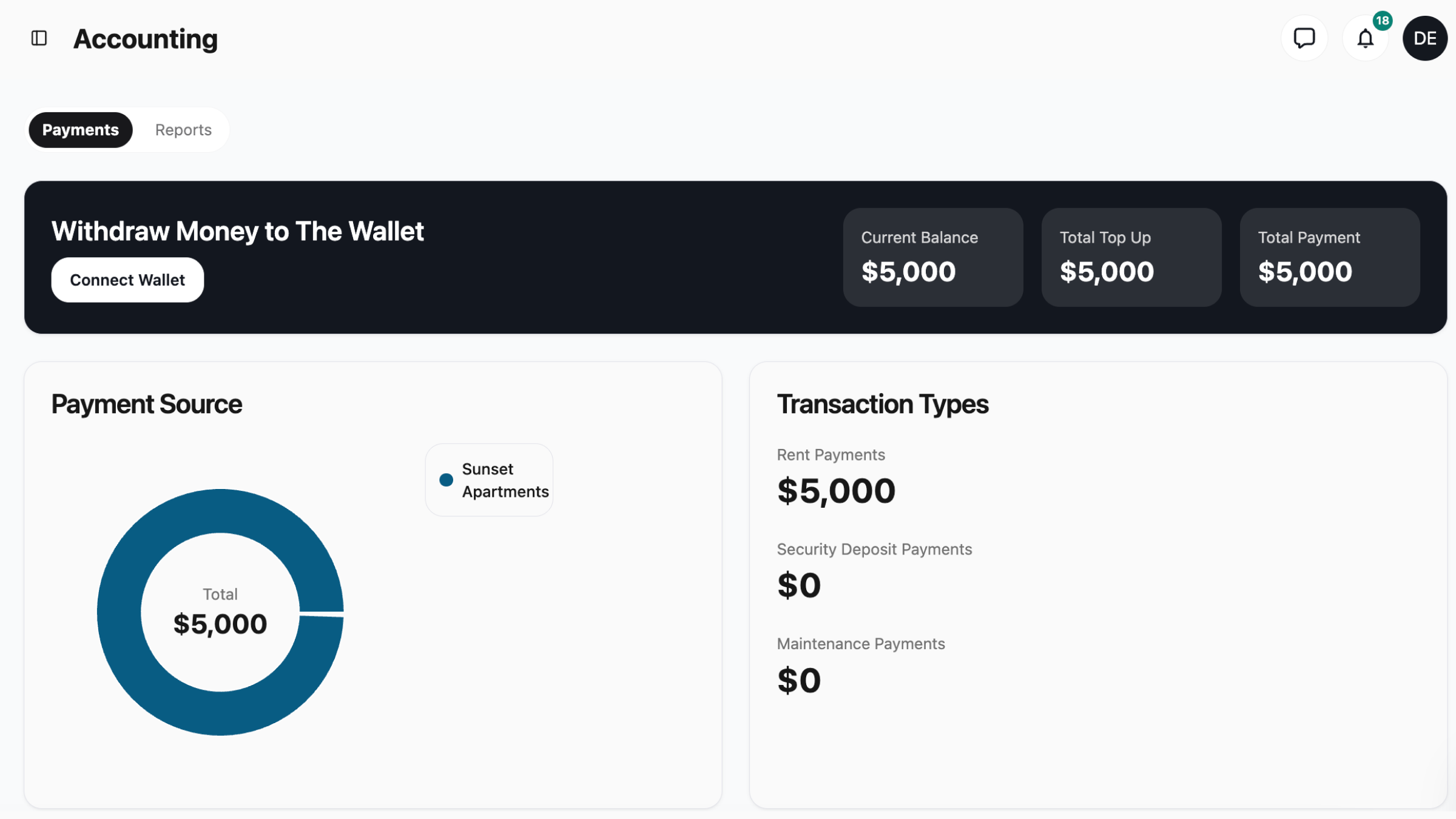Toggle the sidebar panel icon
The image size is (1456, 819).
pos(39,38)
